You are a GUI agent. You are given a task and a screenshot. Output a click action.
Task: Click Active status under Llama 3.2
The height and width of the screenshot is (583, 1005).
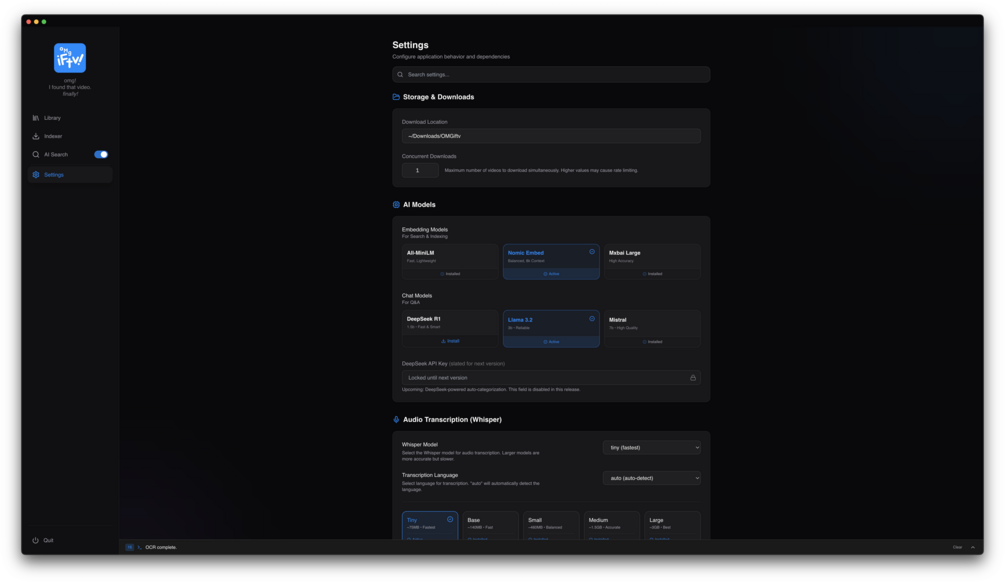click(x=551, y=342)
